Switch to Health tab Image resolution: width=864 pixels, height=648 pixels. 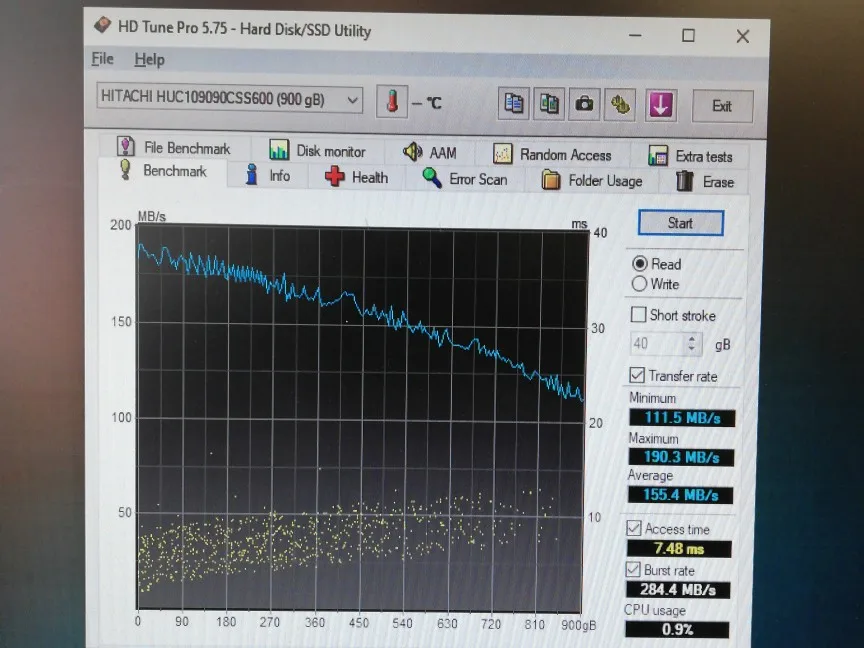(x=357, y=177)
